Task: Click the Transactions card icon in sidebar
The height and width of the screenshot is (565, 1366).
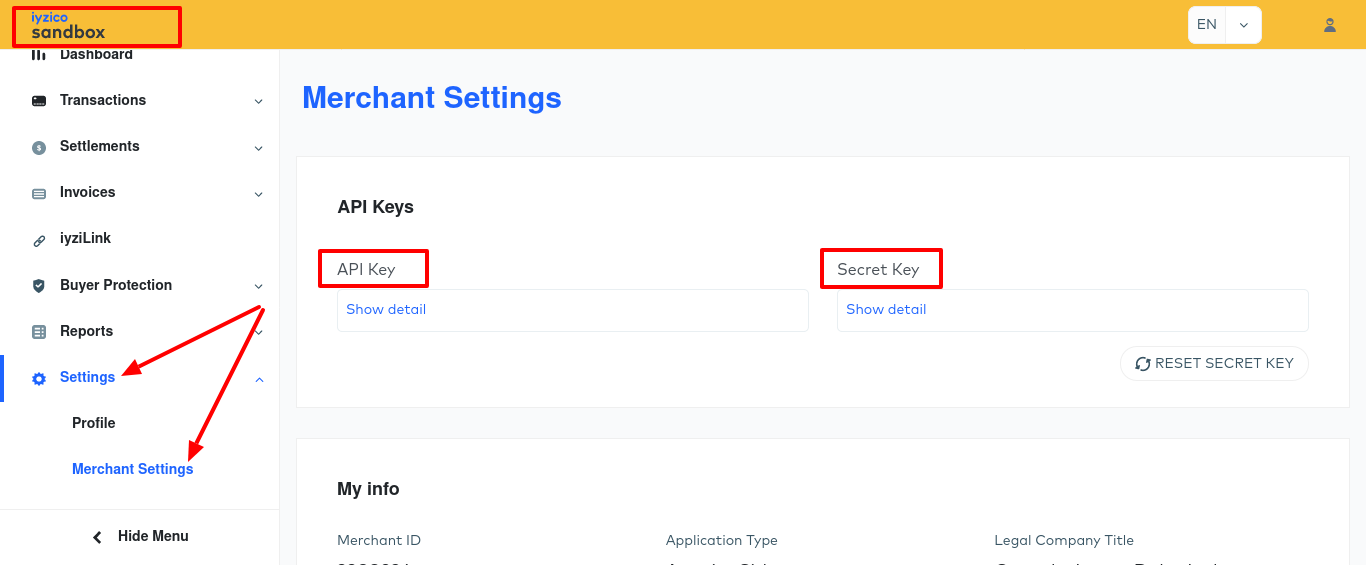Action: [39, 101]
